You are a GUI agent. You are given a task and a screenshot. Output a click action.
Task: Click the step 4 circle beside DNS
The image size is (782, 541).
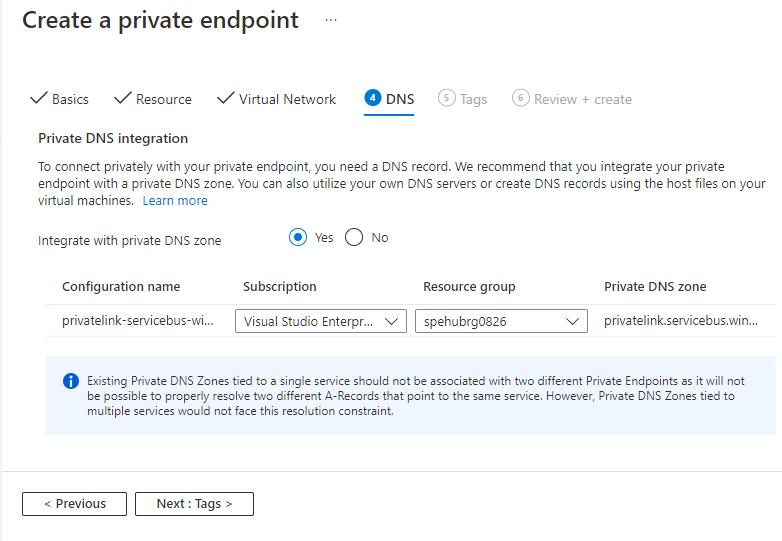pyautogui.click(x=372, y=98)
